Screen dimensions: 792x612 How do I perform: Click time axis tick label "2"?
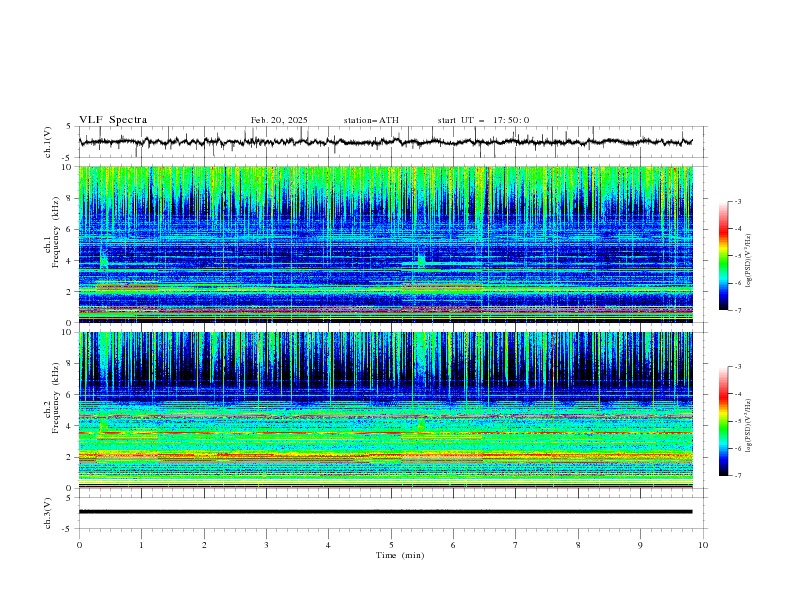pos(204,545)
